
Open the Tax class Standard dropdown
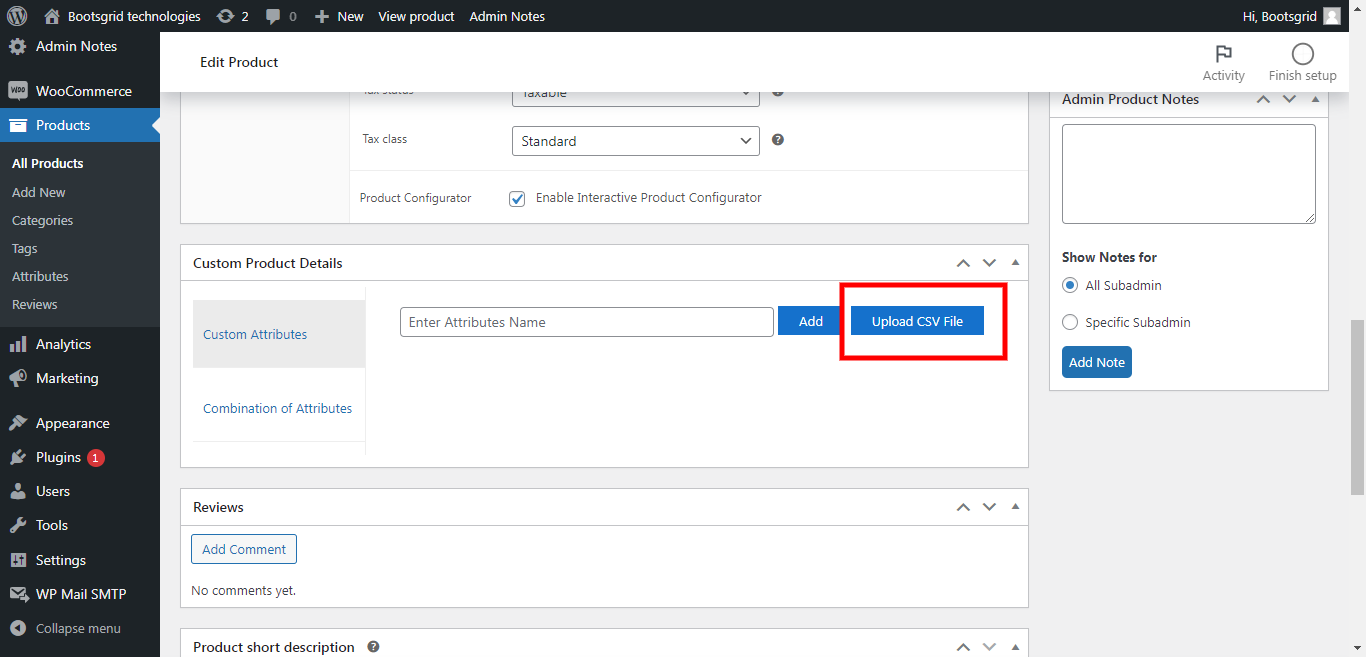[636, 141]
